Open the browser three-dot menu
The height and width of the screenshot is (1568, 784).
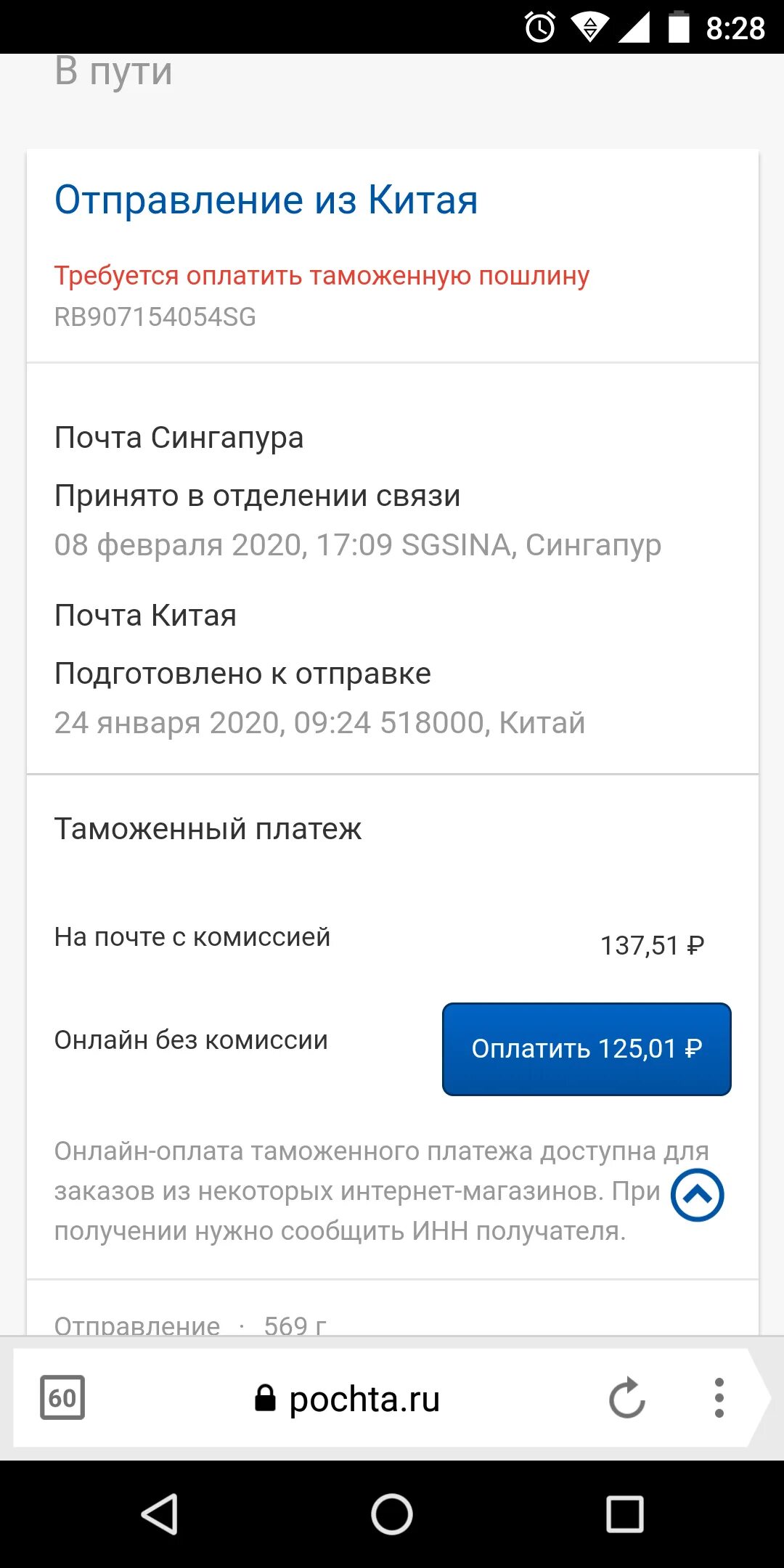coord(719,1397)
